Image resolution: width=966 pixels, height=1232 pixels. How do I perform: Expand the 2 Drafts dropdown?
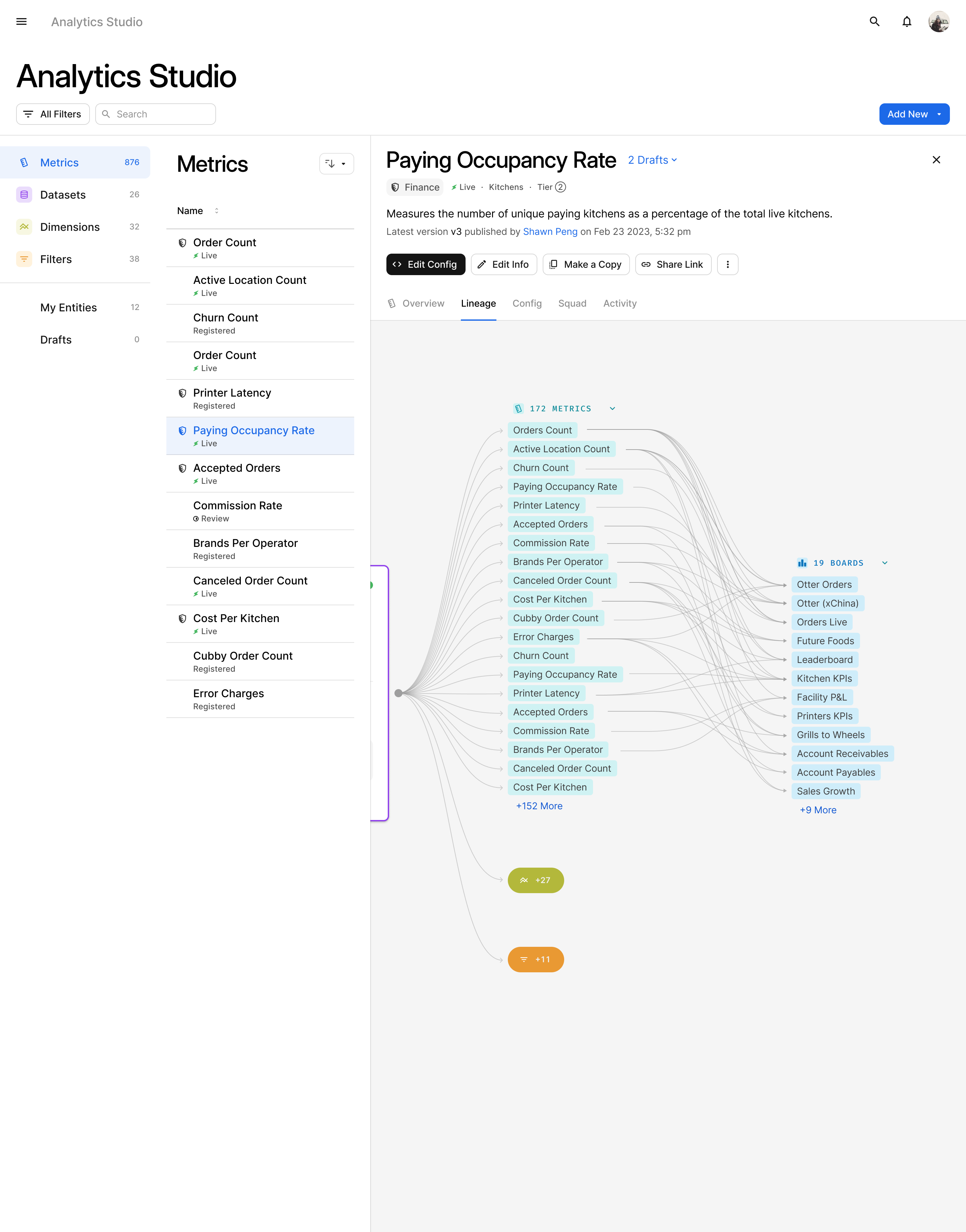click(x=652, y=160)
